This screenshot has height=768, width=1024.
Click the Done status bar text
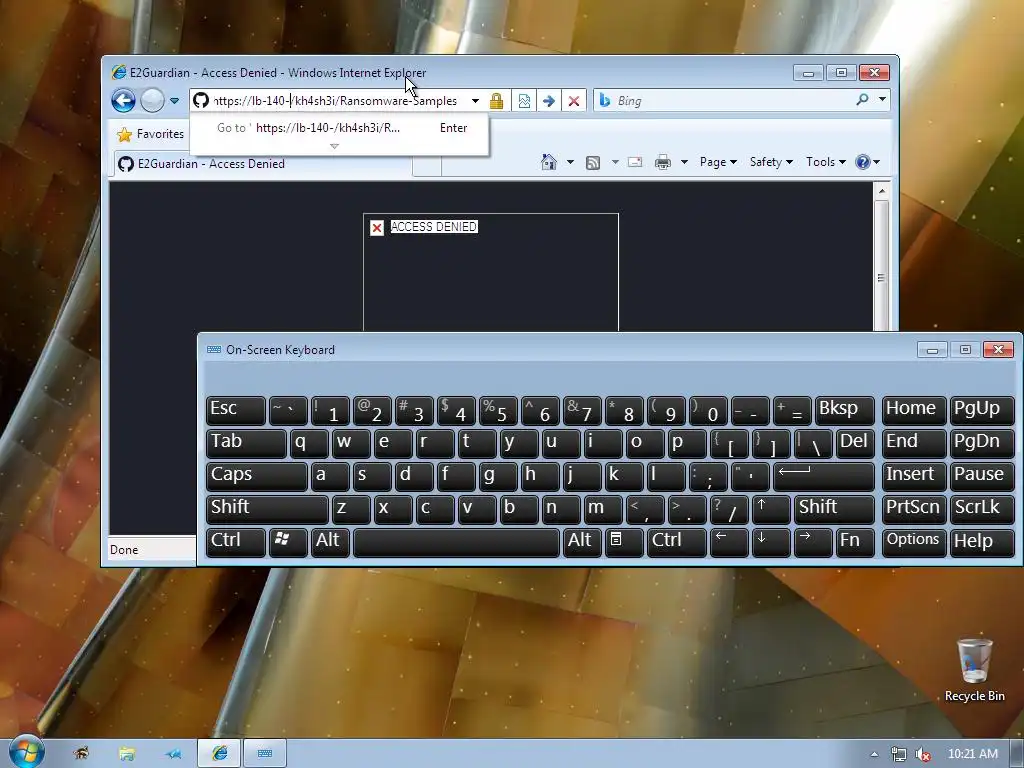tap(124, 550)
